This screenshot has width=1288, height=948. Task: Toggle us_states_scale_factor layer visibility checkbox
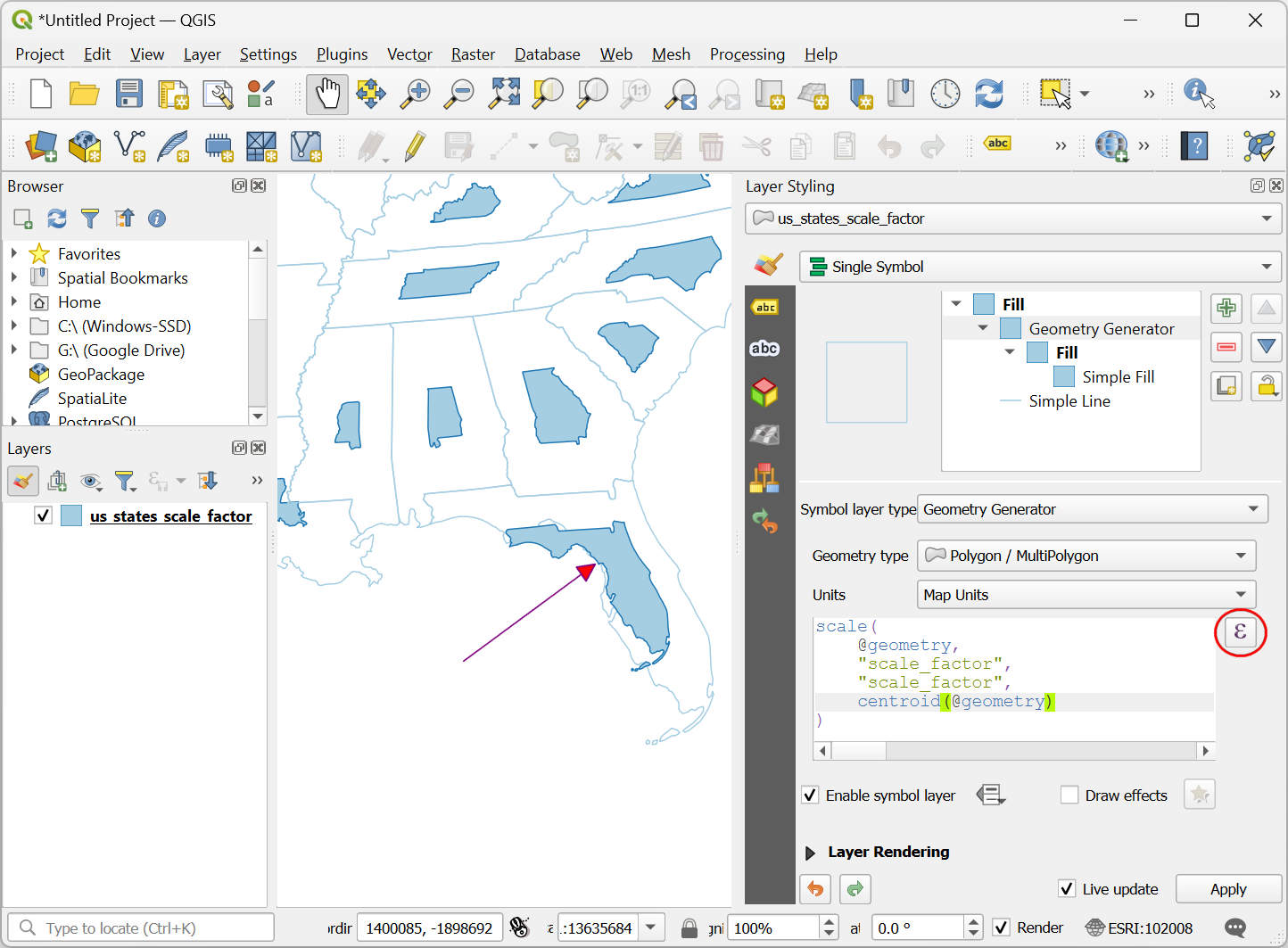tap(43, 515)
